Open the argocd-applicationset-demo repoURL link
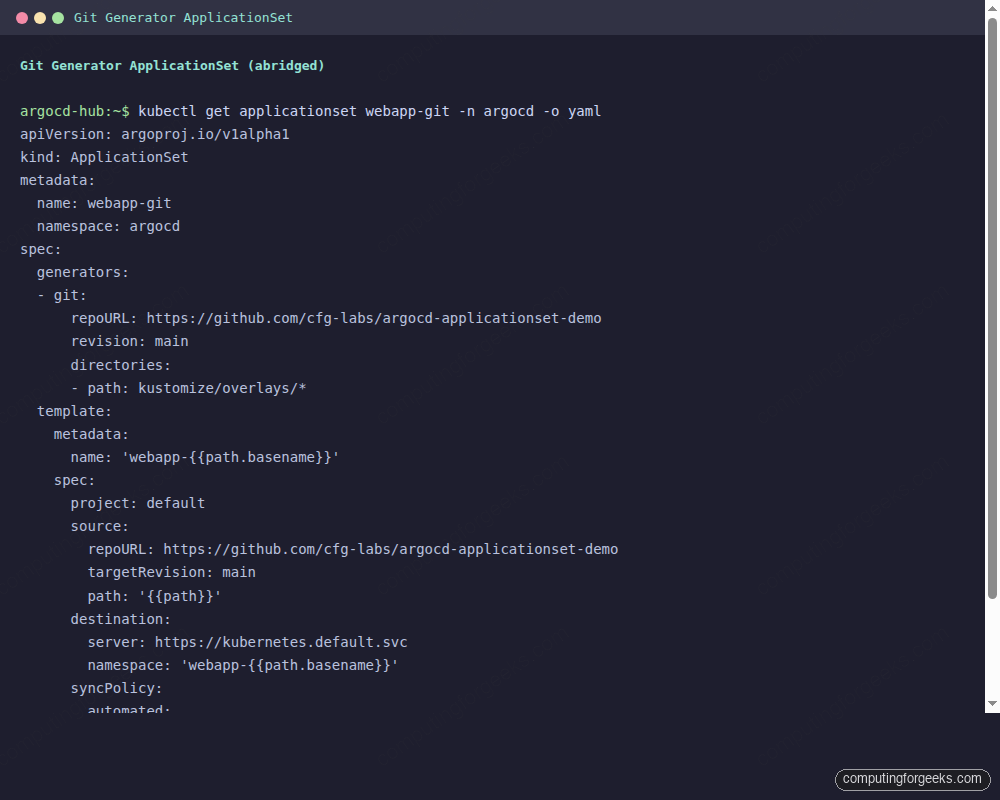 pos(374,318)
